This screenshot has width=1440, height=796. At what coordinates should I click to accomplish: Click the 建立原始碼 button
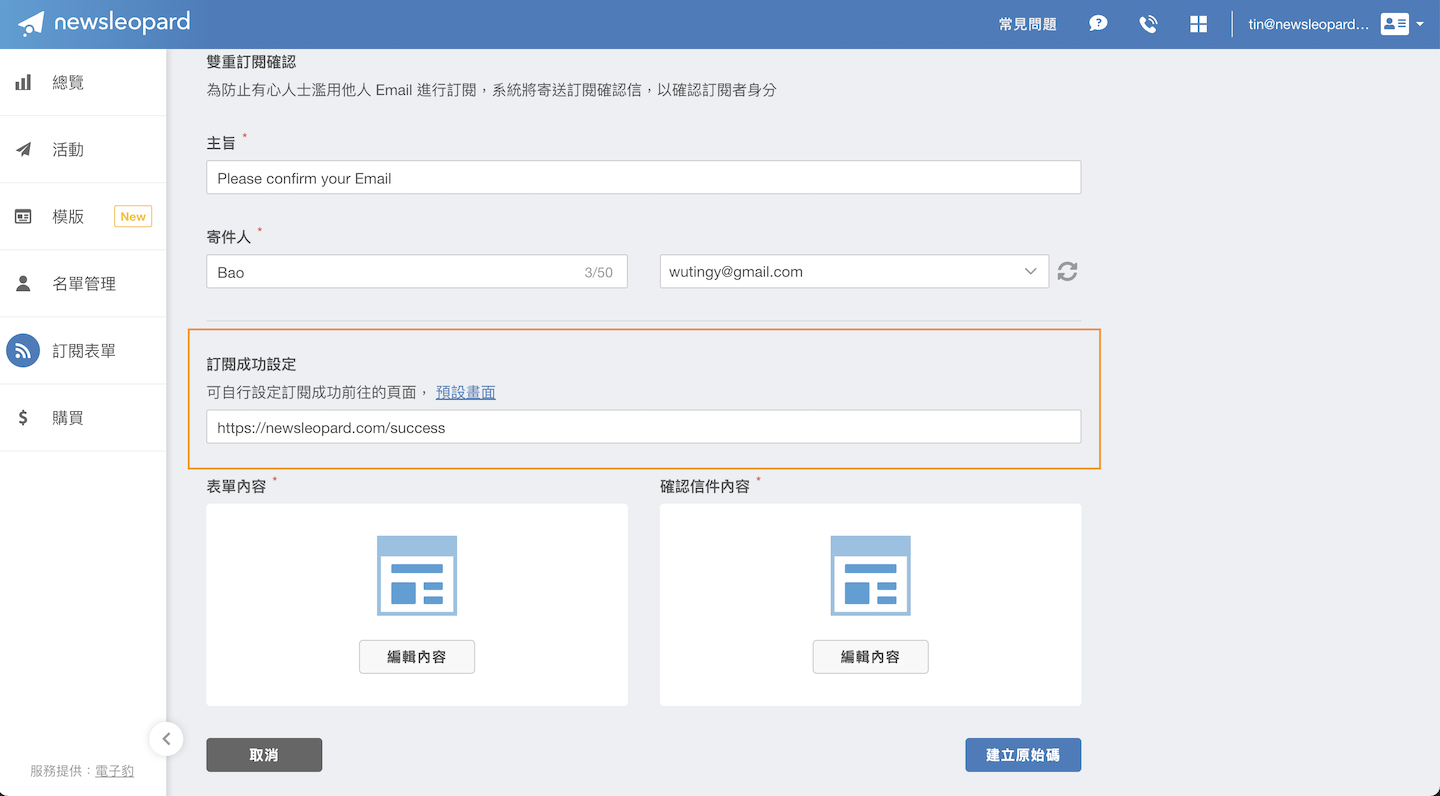[1023, 755]
